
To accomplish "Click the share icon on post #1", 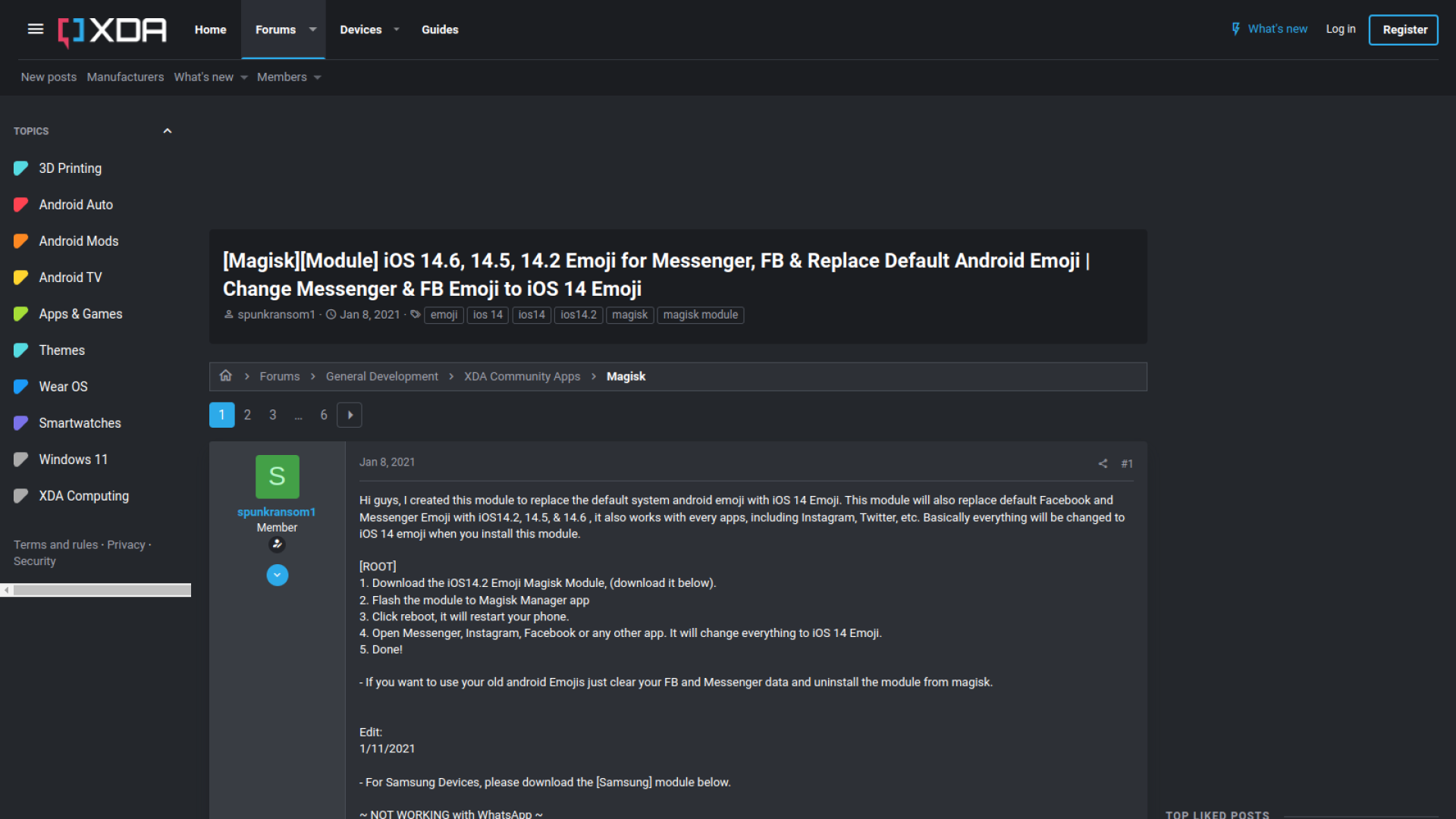I will pyautogui.click(x=1103, y=463).
